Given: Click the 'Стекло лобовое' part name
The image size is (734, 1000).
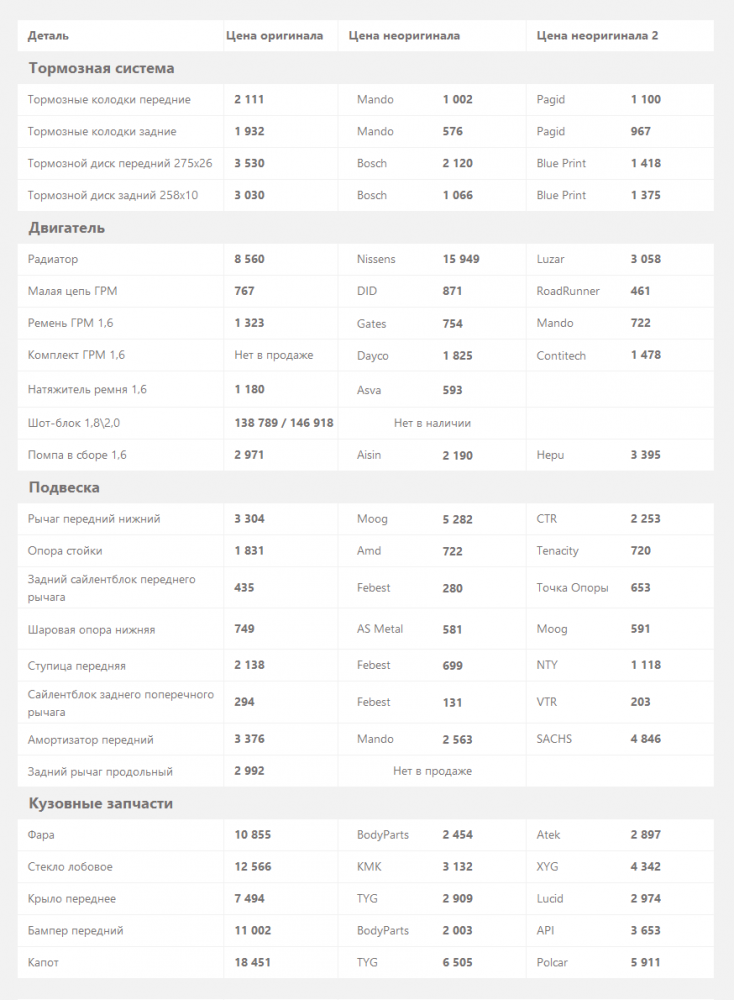Looking at the screenshot, I should click(70, 867).
